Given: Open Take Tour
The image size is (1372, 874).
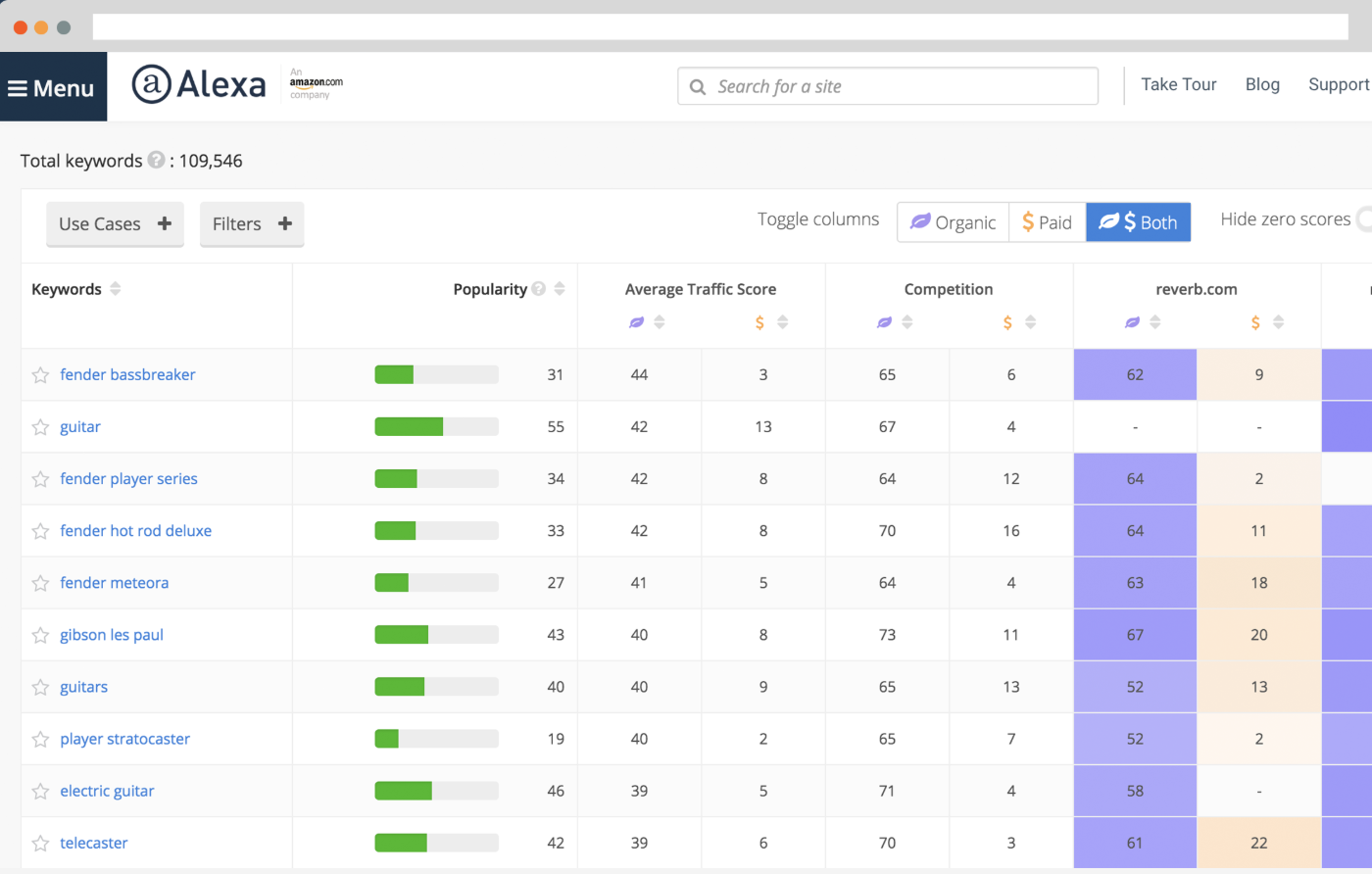Looking at the screenshot, I should [x=1179, y=84].
